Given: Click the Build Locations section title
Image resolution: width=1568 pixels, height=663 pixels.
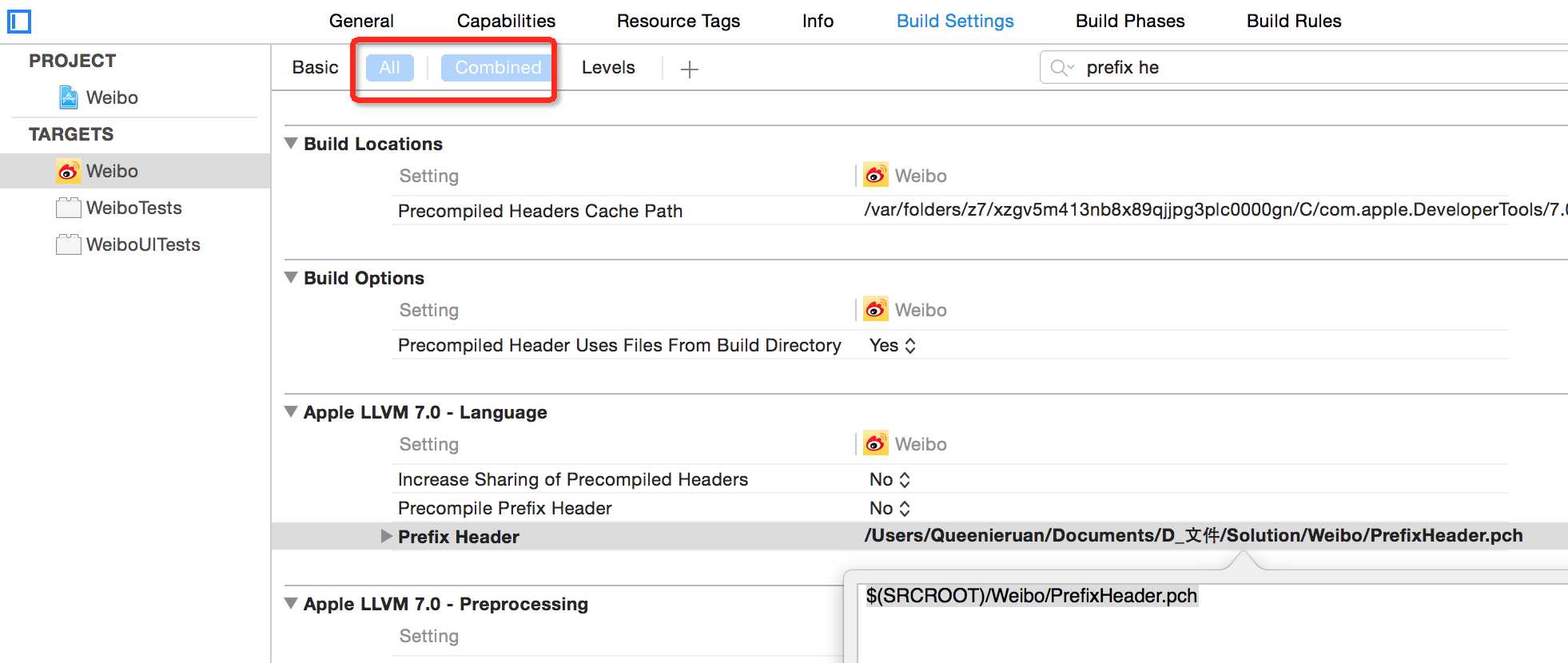Looking at the screenshot, I should click(373, 144).
